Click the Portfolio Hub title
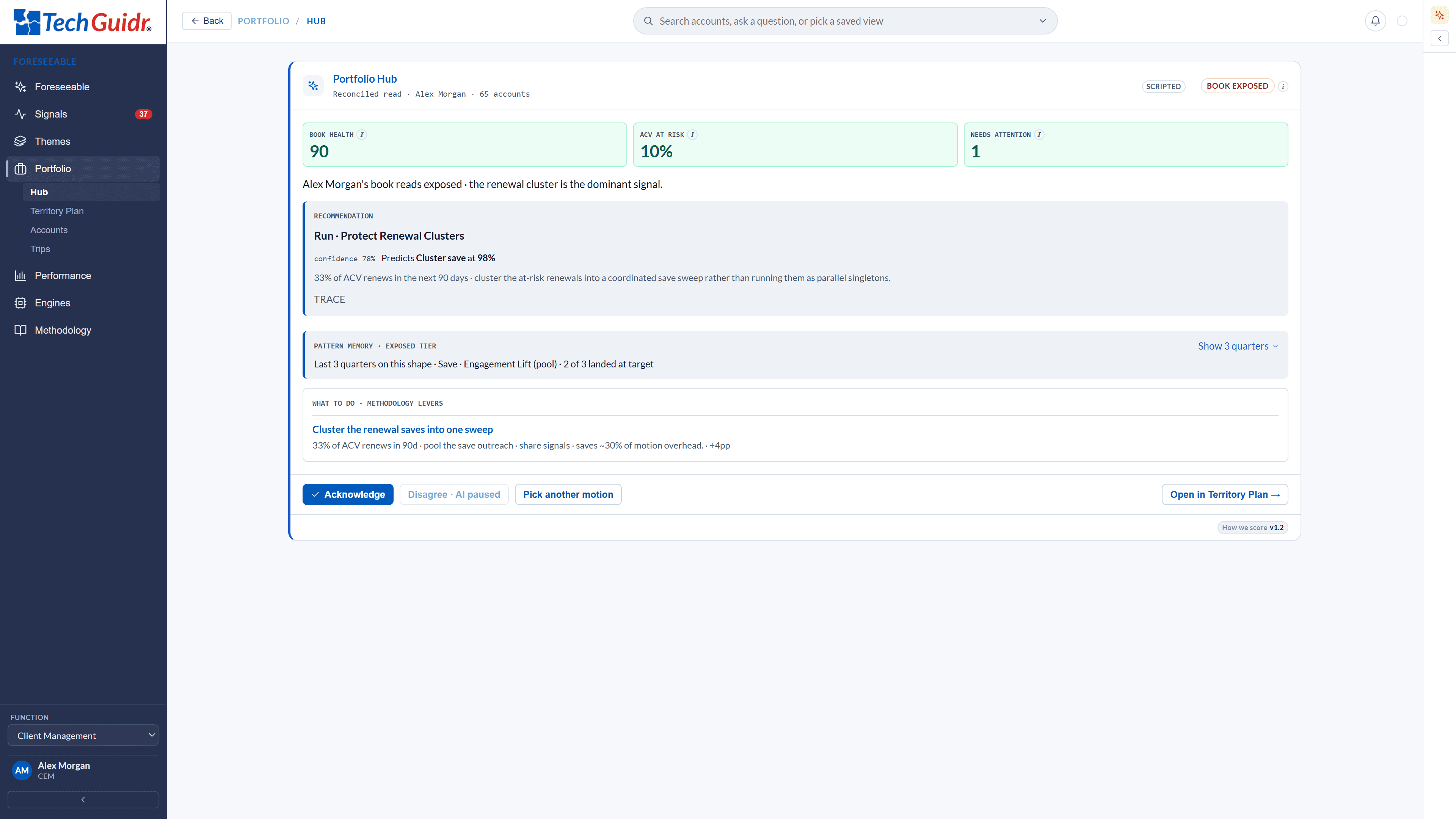Image resolution: width=1456 pixels, height=819 pixels. [364, 79]
